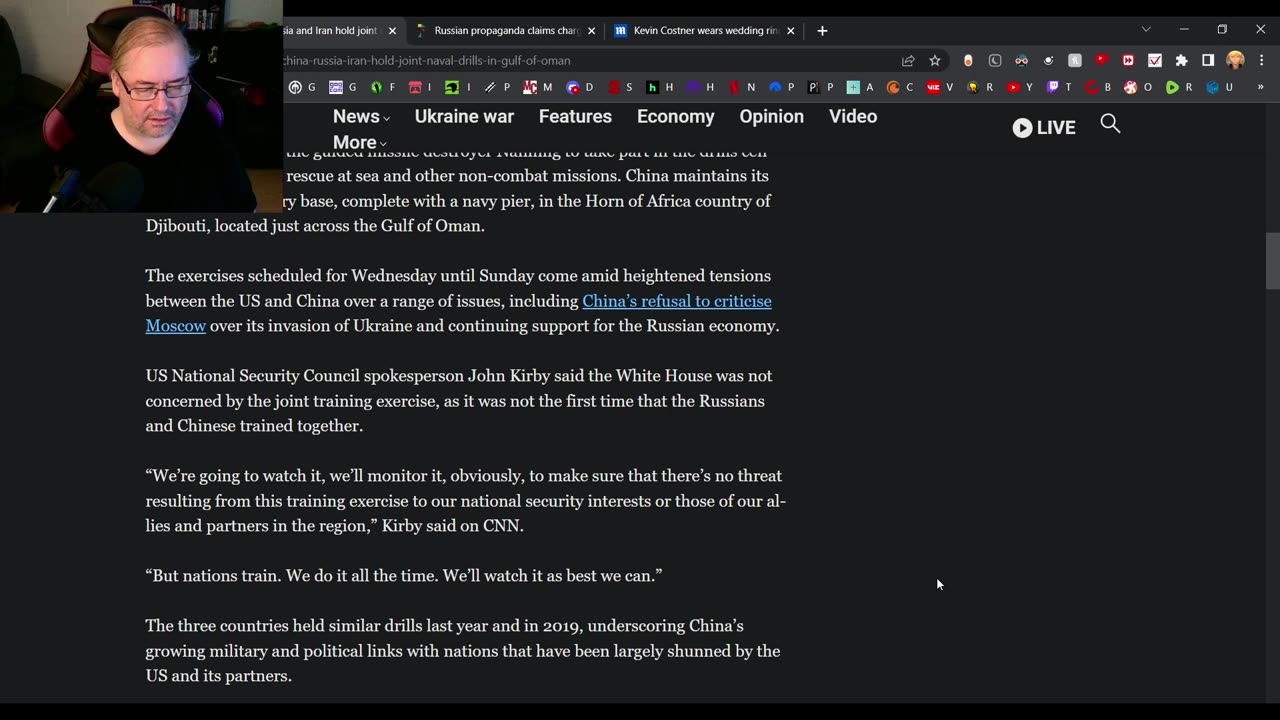
Task: Go to Features section
Action: [x=575, y=117]
